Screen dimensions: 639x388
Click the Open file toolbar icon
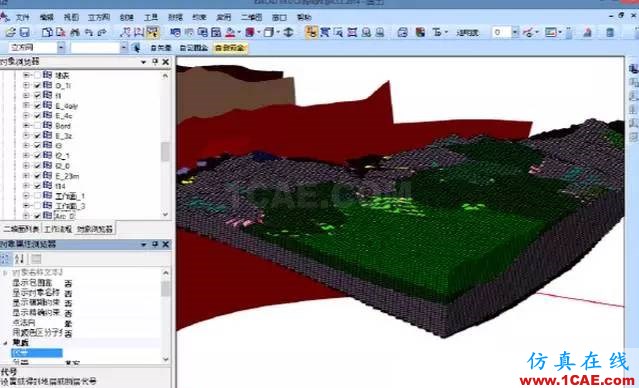point(10,32)
